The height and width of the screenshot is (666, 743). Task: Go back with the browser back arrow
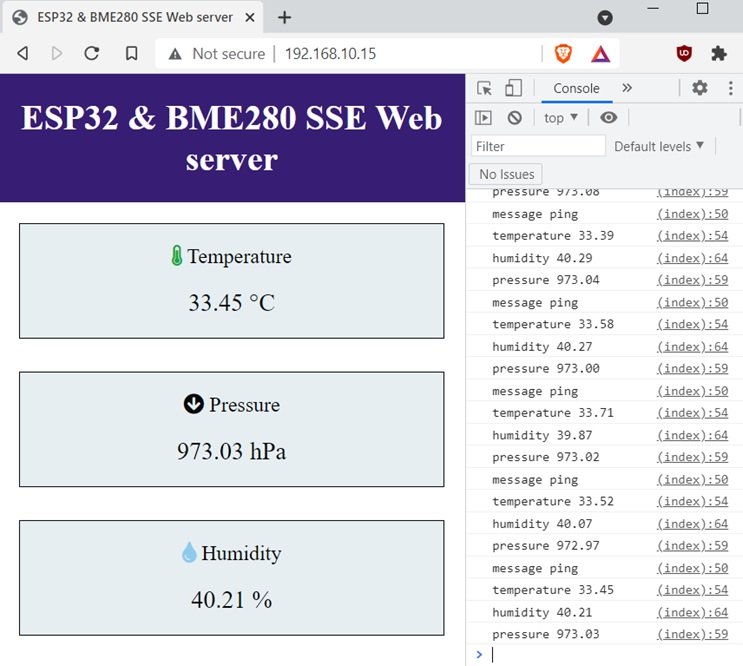[x=22, y=53]
